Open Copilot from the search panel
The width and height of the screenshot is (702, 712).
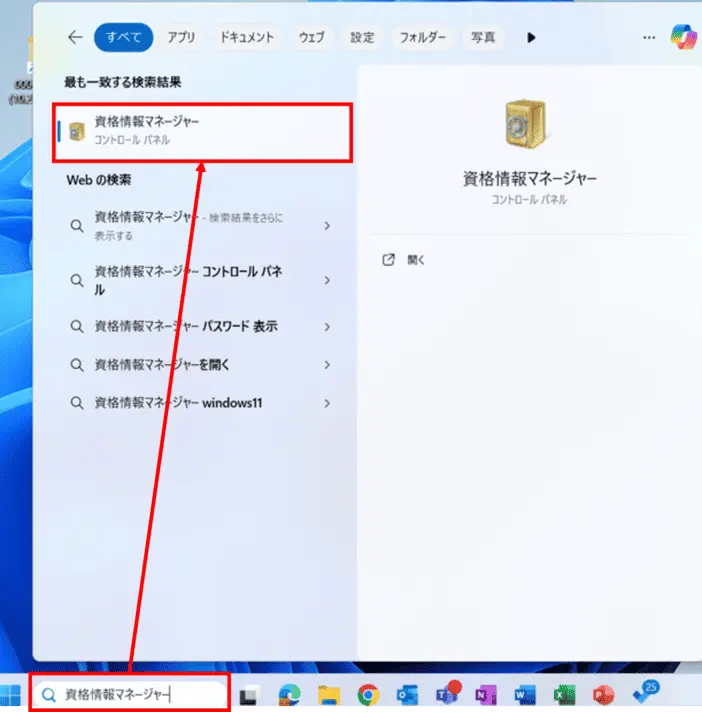[683, 37]
